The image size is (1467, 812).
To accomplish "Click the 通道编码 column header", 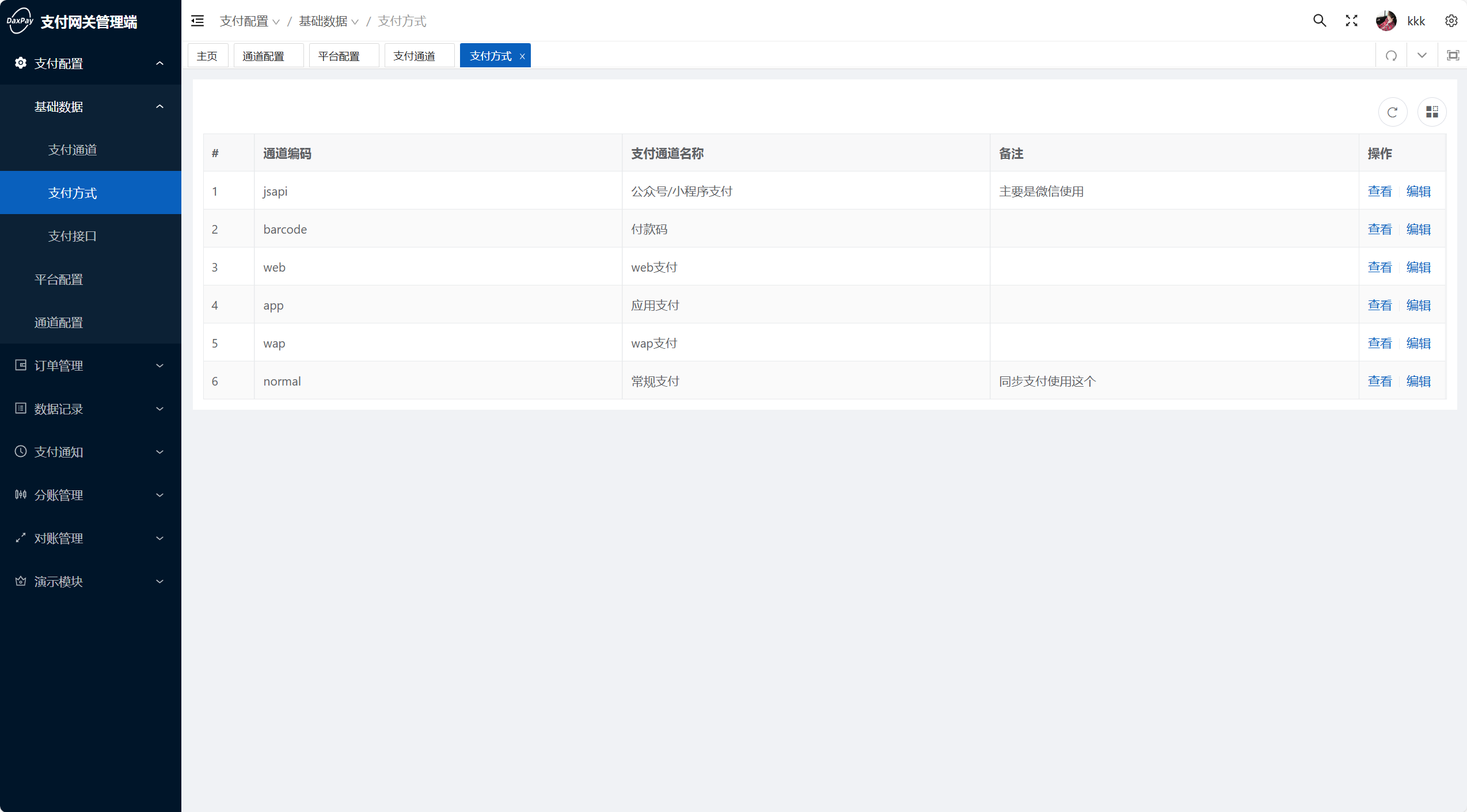I will [438, 153].
